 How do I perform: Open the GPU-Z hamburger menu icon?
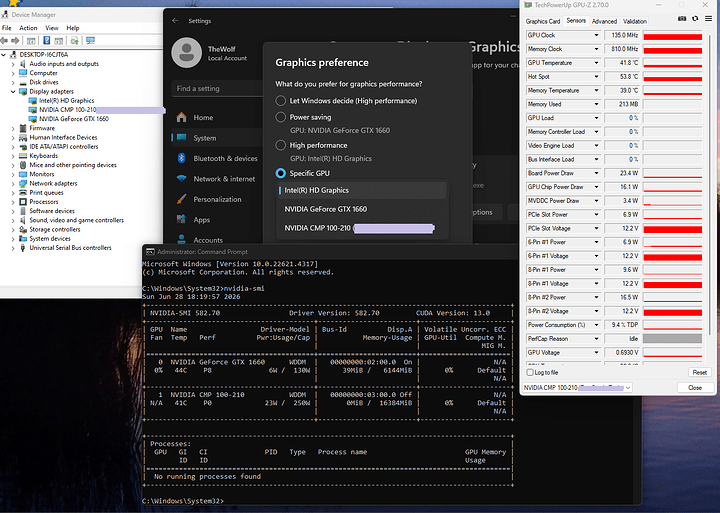click(709, 19)
